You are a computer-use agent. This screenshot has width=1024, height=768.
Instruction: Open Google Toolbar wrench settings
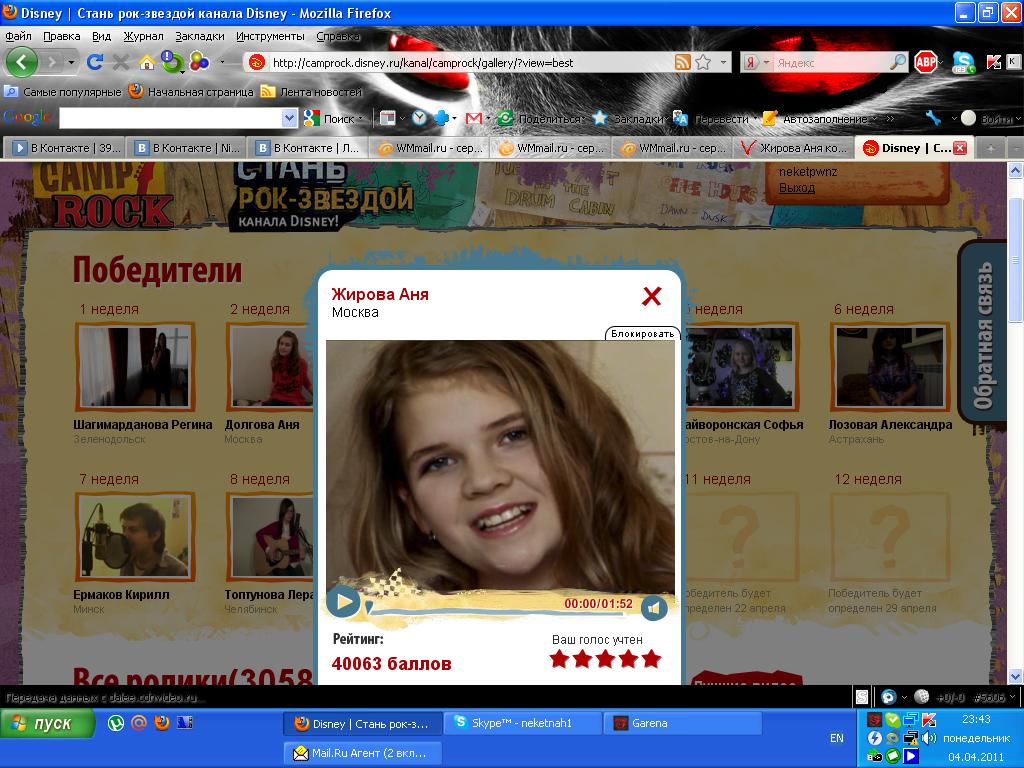pyautogui.click(x=934, y=118)
